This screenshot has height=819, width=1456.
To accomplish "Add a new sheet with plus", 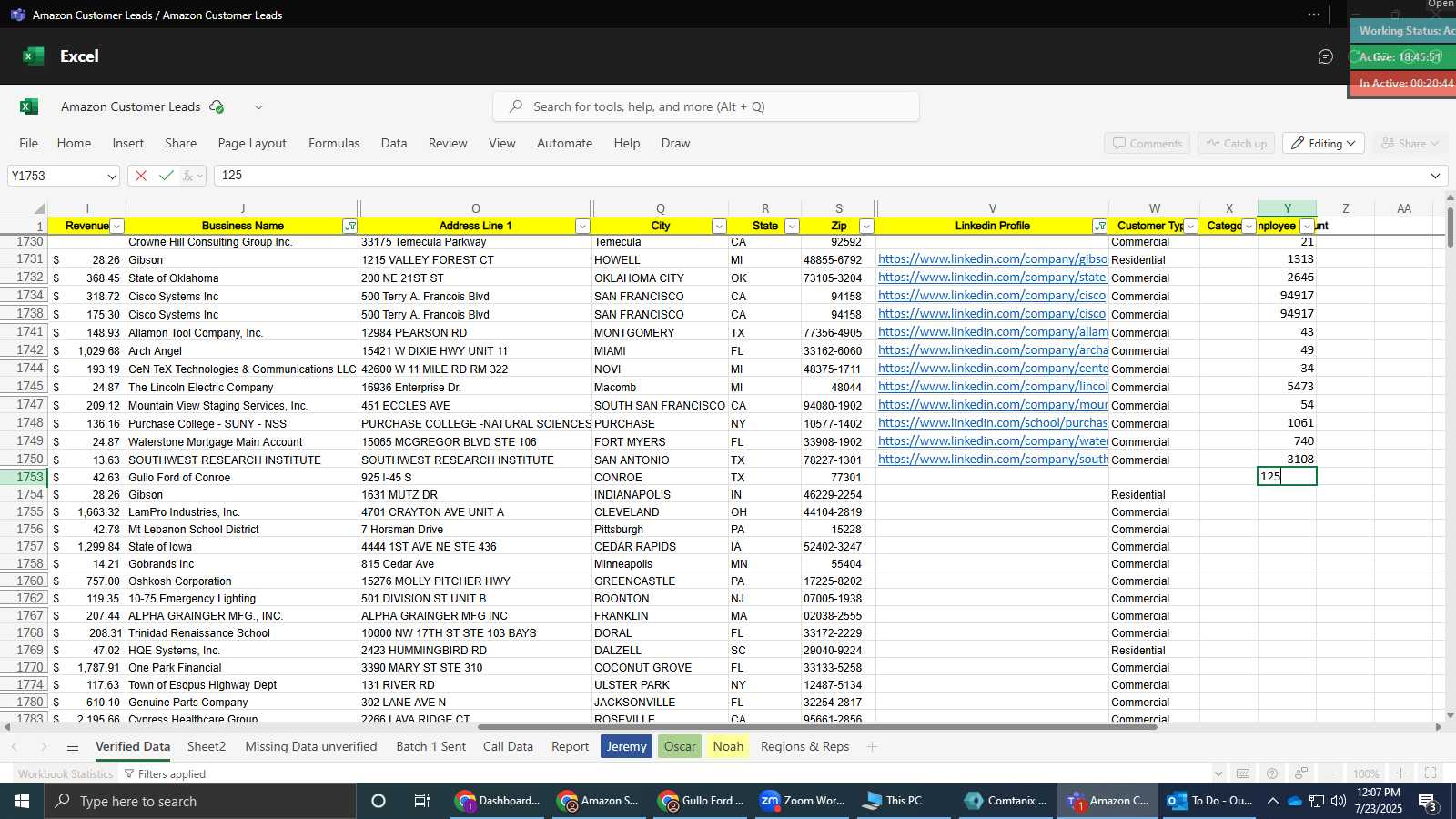I will [872, 746].
